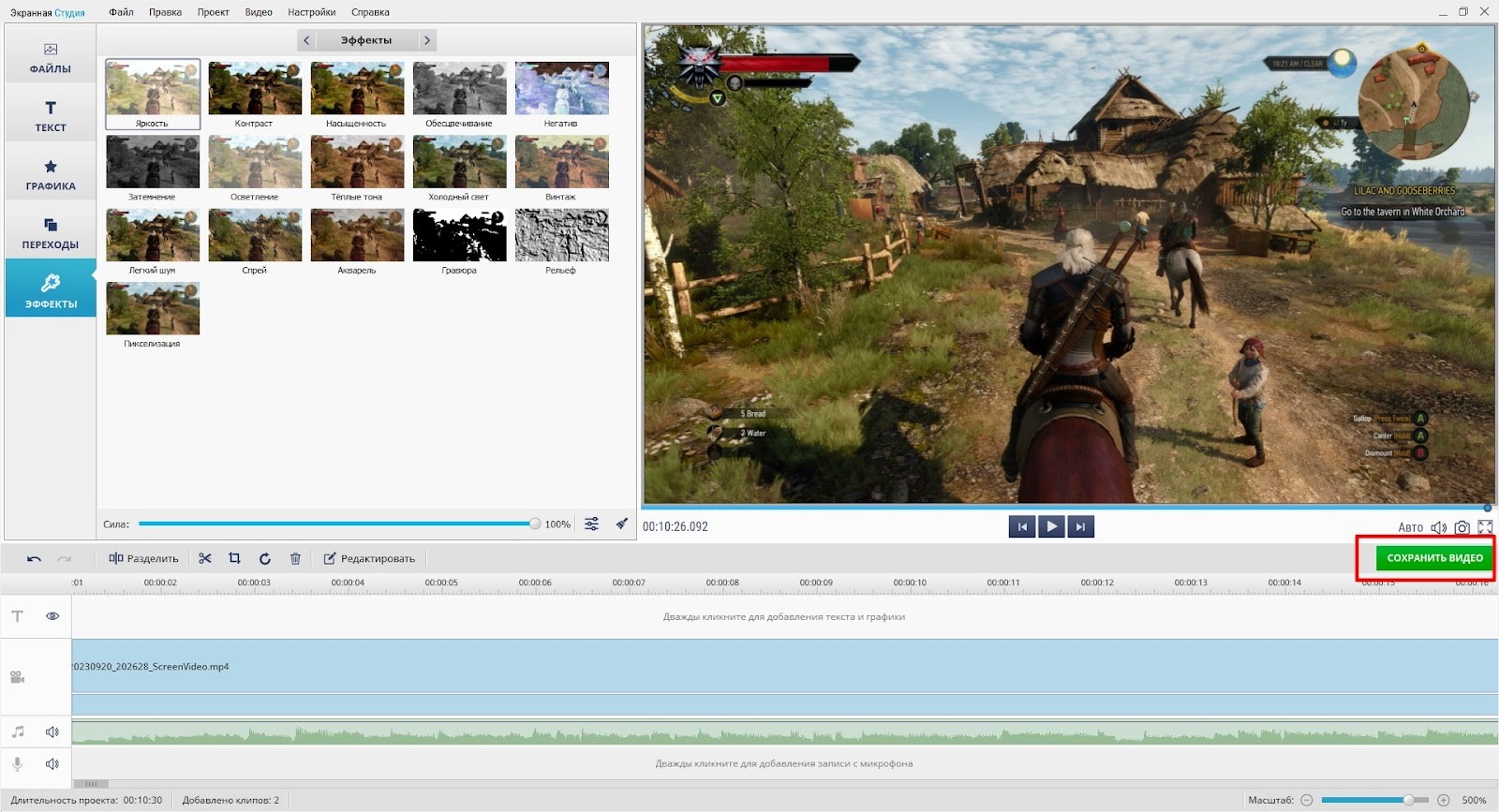Open the Авто preview quality dropdown
Viewport: 1499px width, 812px height.
pyautogui.click(x=1410, y=527)
